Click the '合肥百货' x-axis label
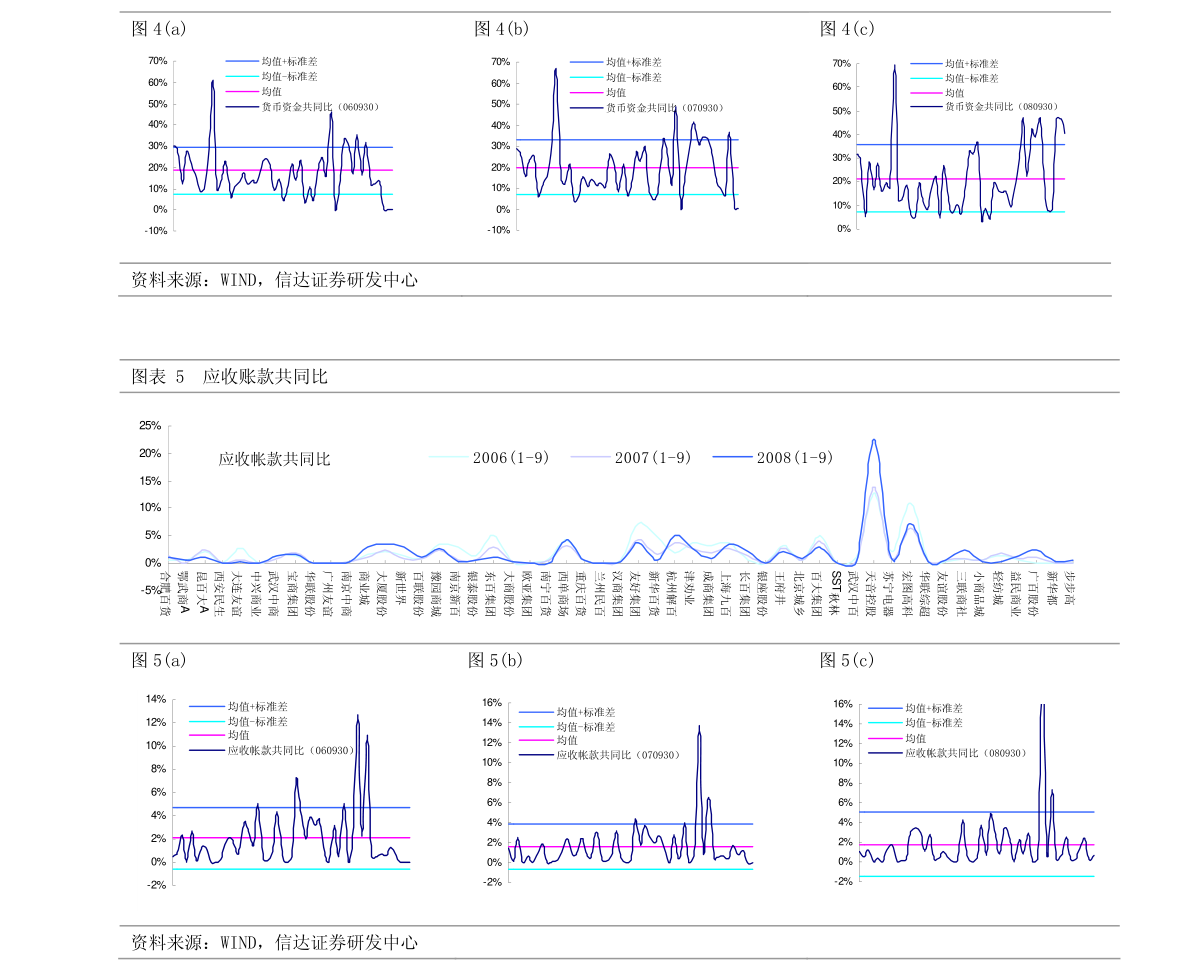This screenshot has width=1191, height=971. coord(165,594)
